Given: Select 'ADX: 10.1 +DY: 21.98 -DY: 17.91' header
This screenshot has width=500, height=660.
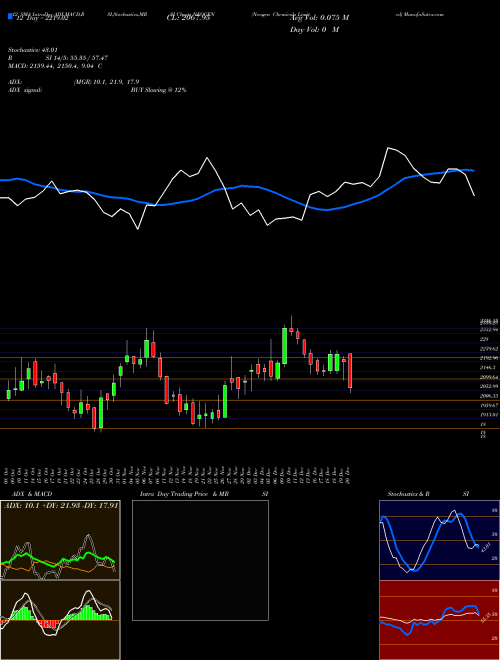Looking at the screenshot, I should pos(61,505).
